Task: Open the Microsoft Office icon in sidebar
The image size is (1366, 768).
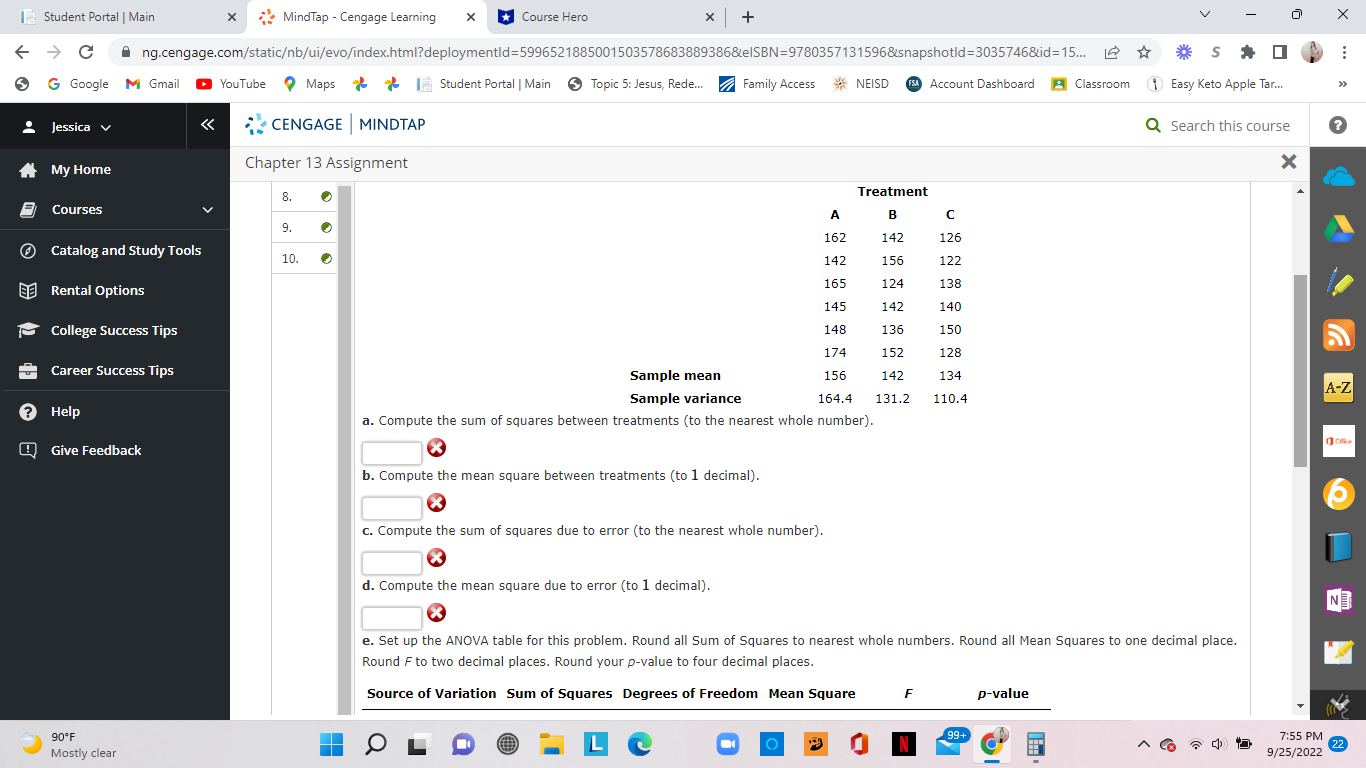Action: click(x=1338, y=441)
